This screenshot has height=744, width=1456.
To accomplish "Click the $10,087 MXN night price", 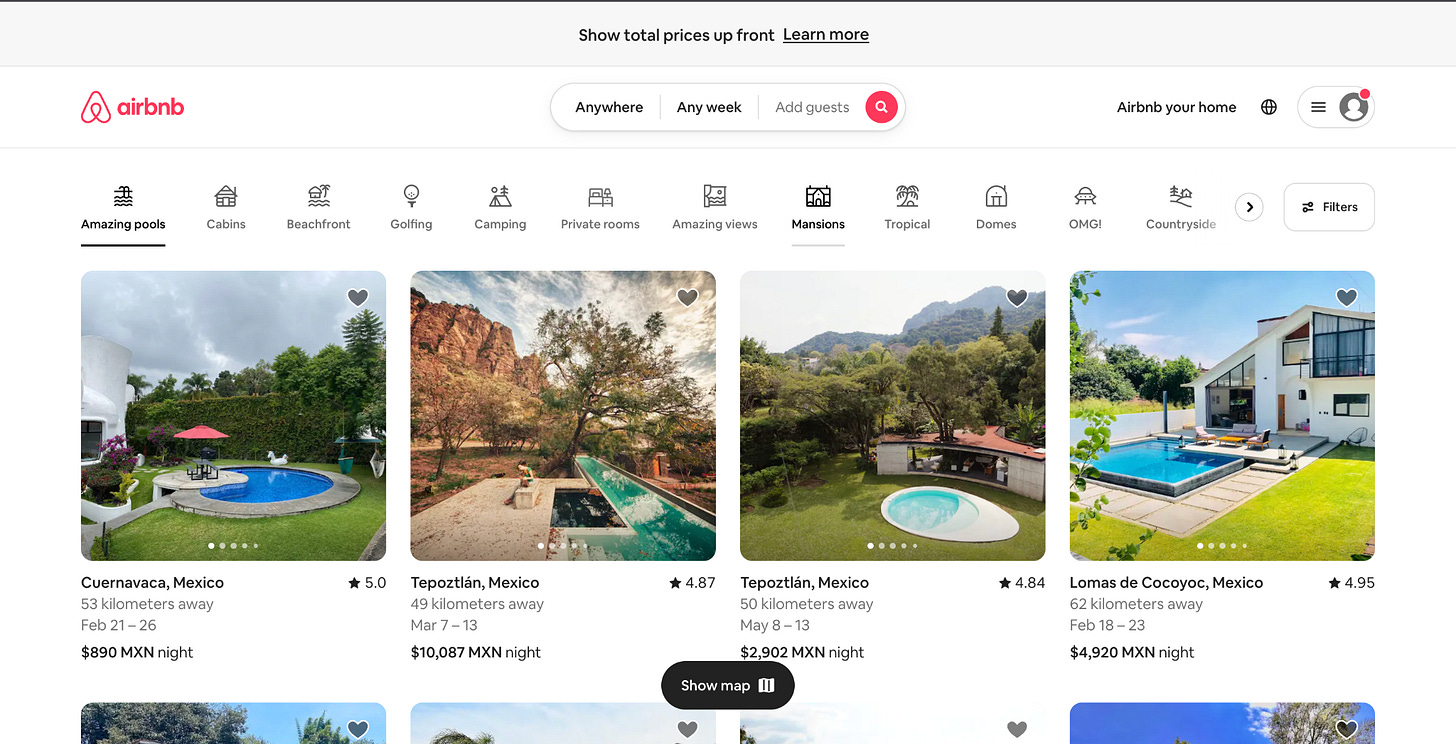I will point(476,652).
